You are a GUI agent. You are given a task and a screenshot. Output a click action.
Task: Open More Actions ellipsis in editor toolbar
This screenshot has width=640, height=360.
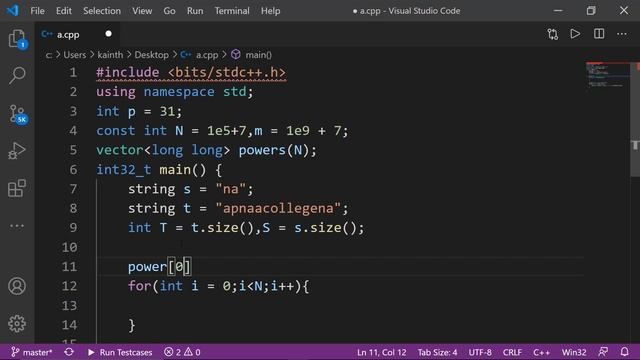622,34
